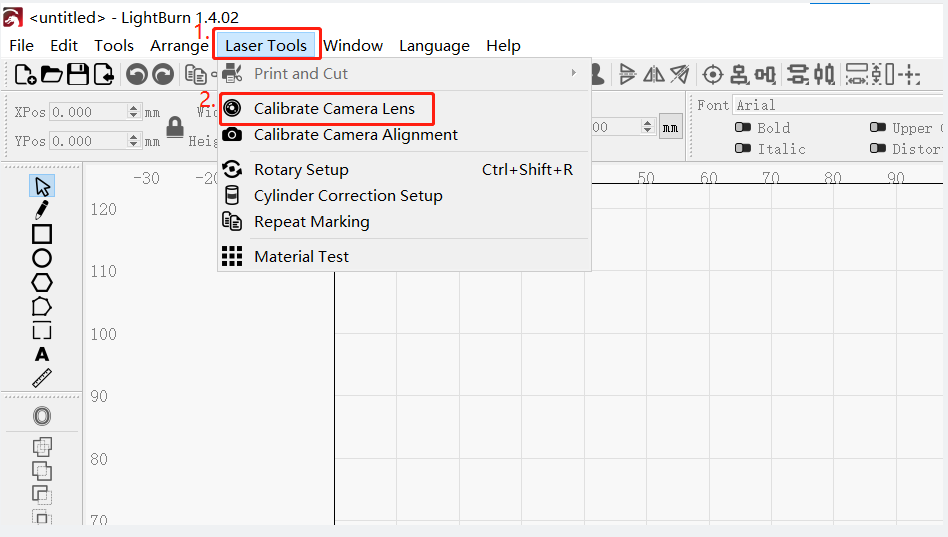Distribute objects horizontally
This screenshot has height=537, width=948.
click(x=824, y=75)
